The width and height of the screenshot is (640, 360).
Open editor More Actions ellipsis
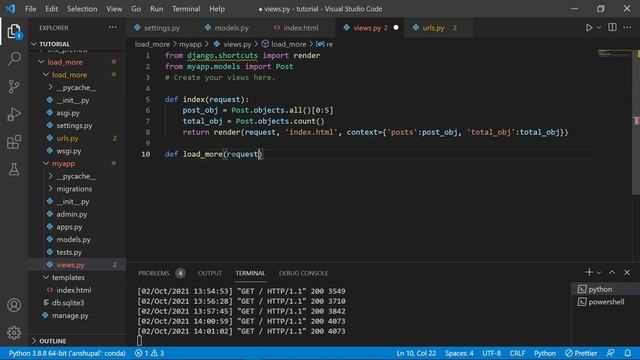[x=627, y=27]
